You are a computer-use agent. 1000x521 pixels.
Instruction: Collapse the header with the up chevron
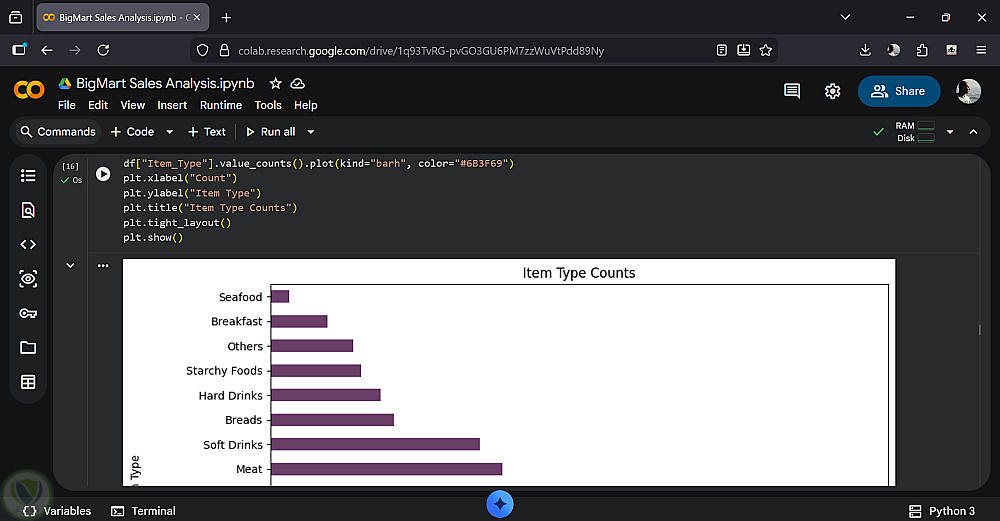tap(973, 132)
